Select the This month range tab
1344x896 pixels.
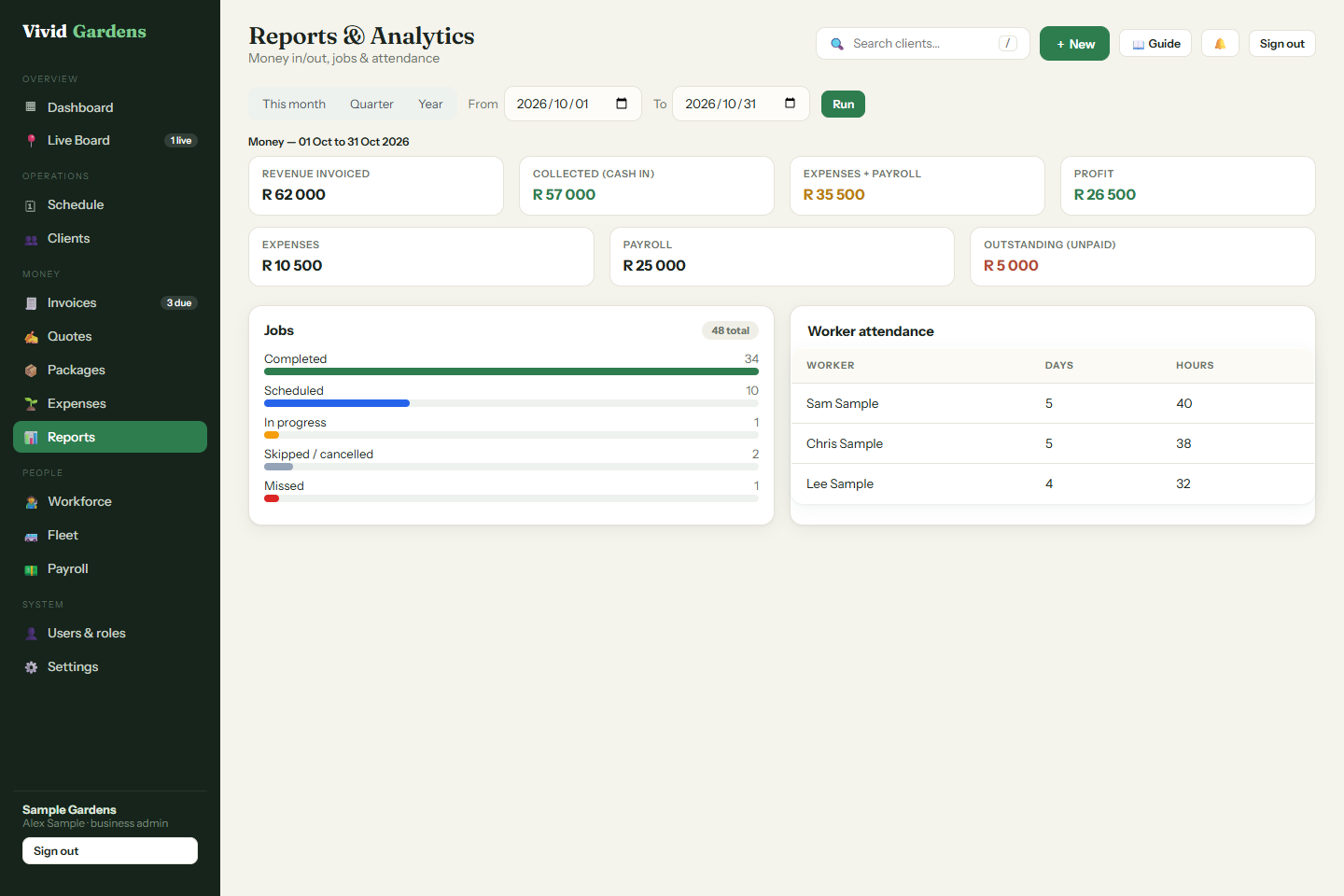[x=294, y=104]
